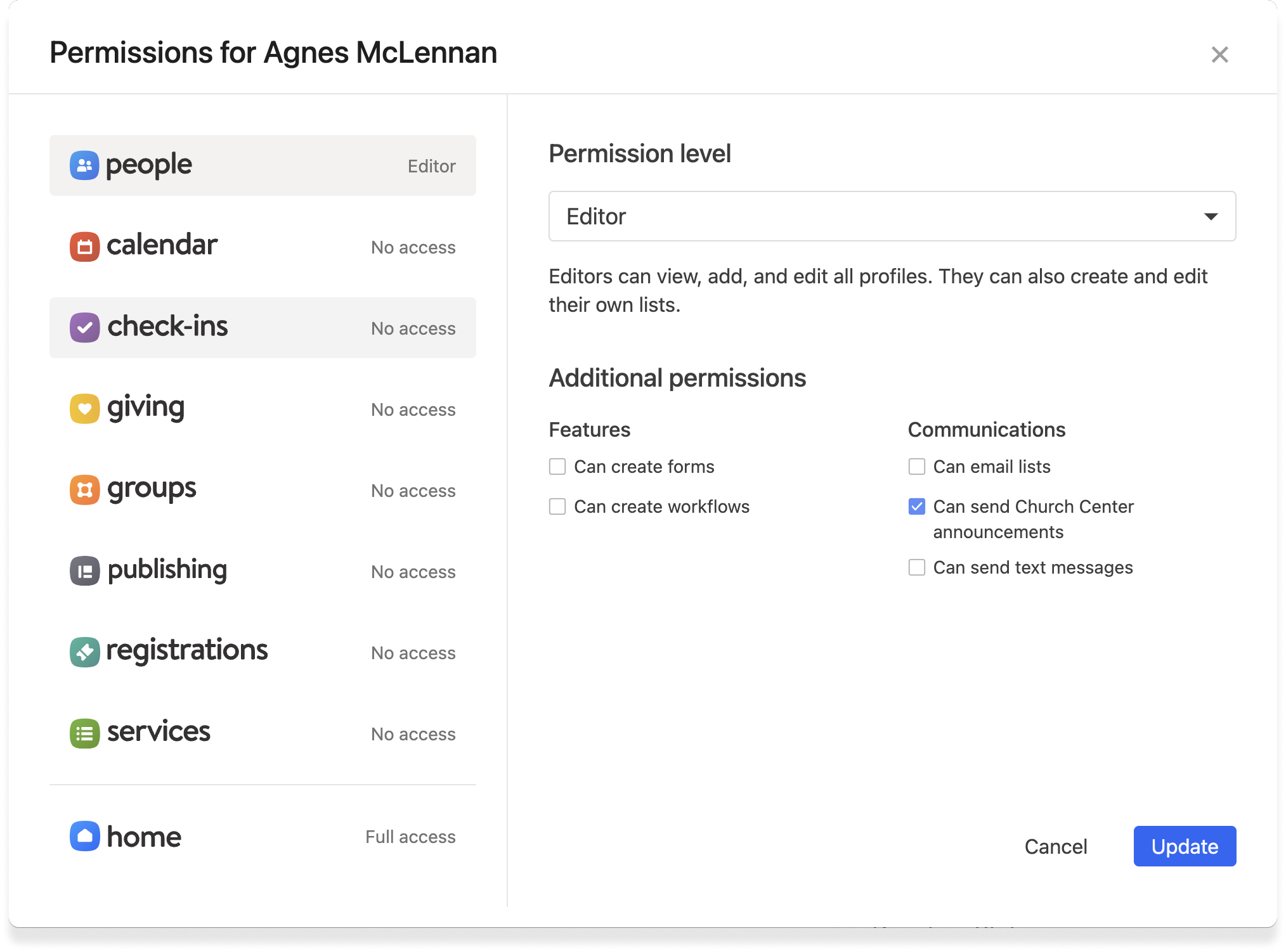Click Cancel to discard changes
This screenshot has width=1286, height=952.
pyautogui.click(x=1055, y=847)
